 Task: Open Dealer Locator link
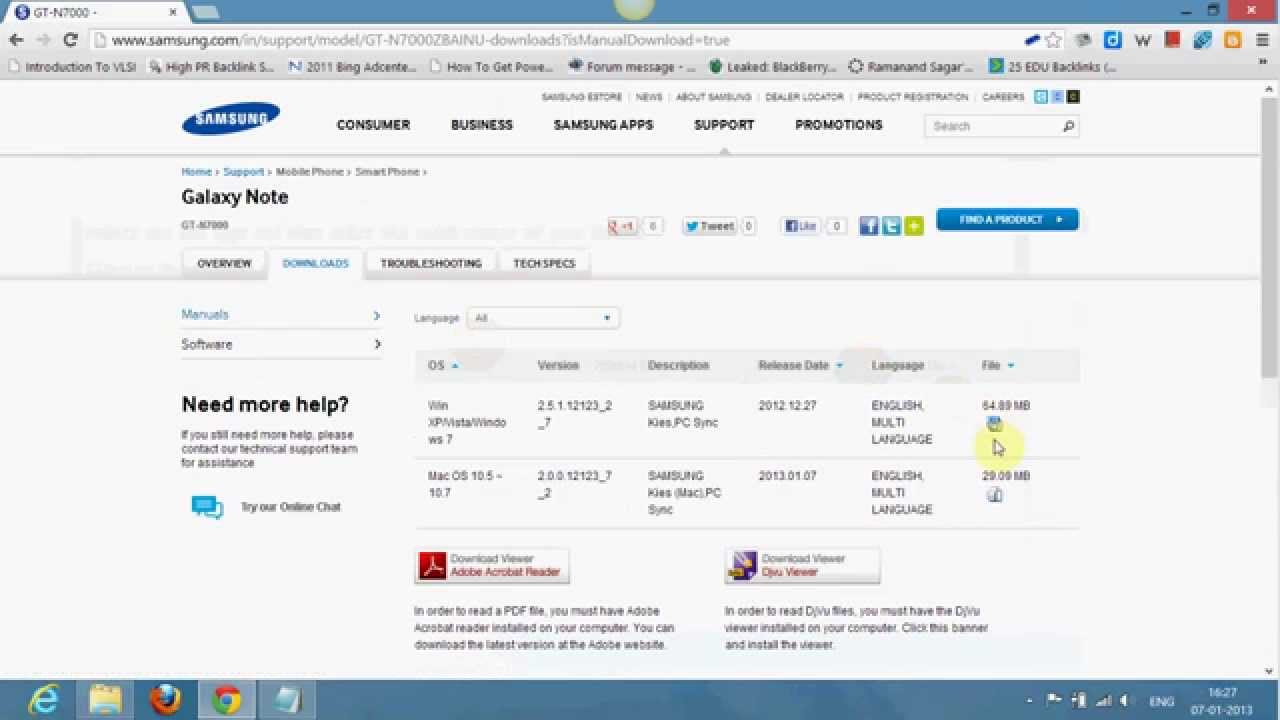click(x=804, y=97)
